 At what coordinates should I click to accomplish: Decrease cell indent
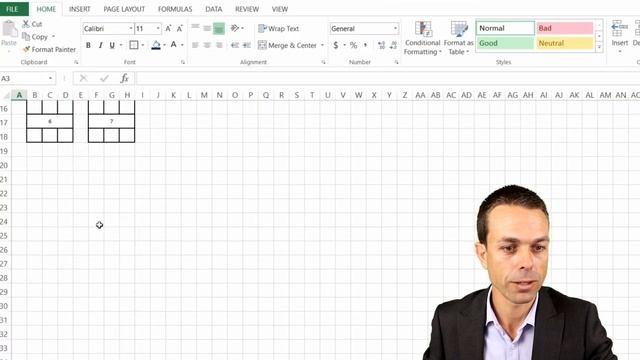[x=235, y=45]
